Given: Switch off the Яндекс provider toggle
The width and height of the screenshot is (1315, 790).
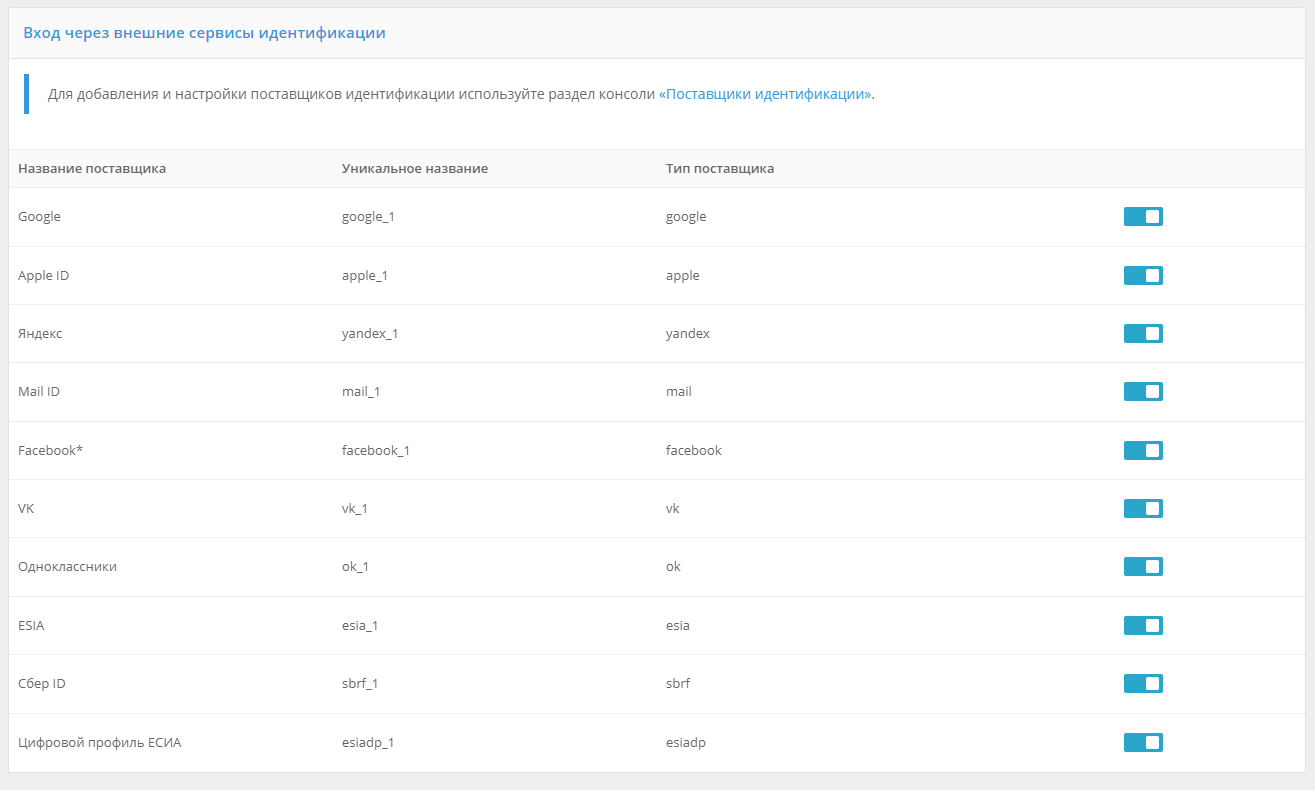Looking at the screenshot, I should point(1143,333).
